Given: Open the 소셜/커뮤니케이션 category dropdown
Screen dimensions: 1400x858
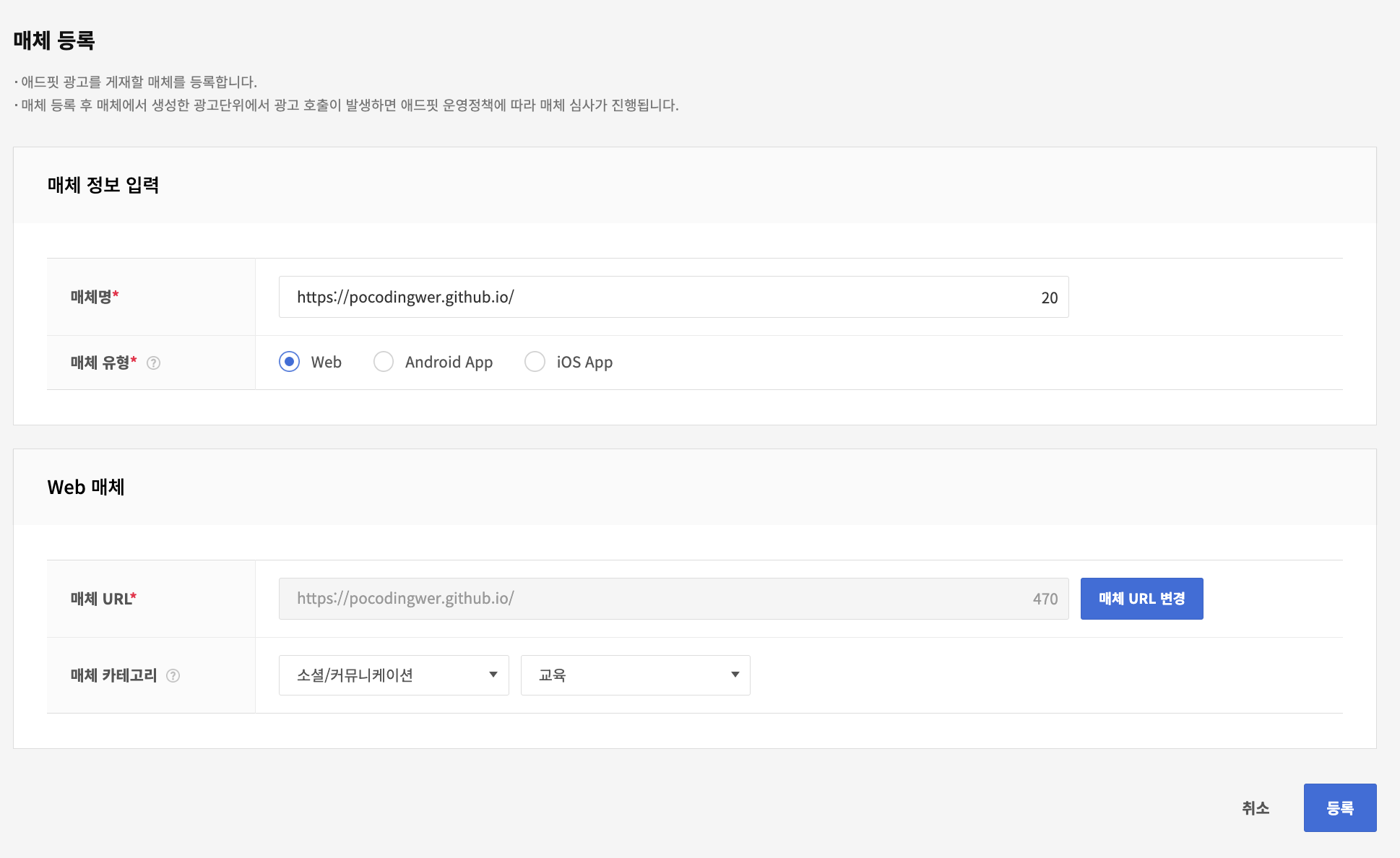Looking at the screenshot, I should tap(394, 675).
